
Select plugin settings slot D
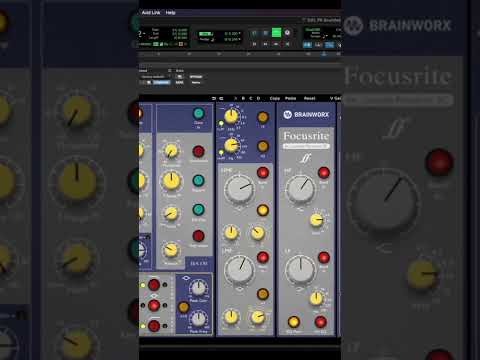258,98
